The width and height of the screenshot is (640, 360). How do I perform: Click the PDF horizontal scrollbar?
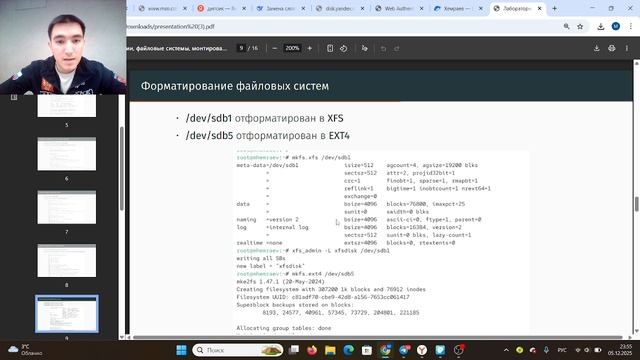pos(378,338)
